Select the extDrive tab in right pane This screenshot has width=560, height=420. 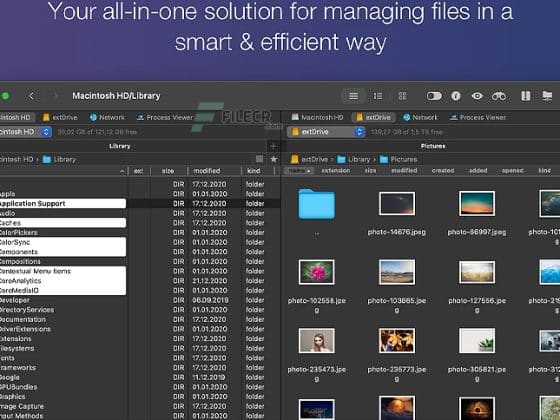click(x=373, y=117)
